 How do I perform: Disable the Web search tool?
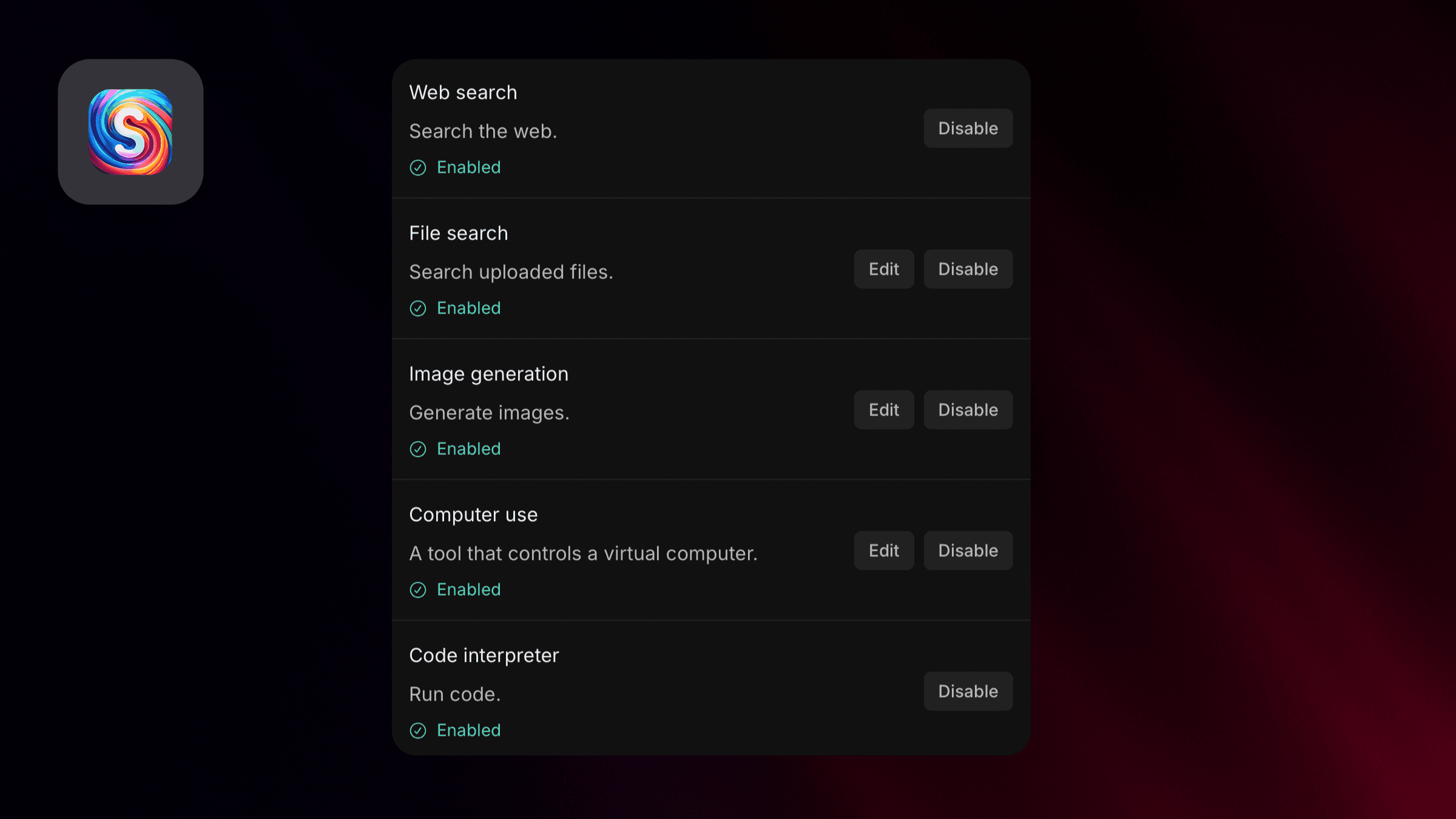(967, 128)
